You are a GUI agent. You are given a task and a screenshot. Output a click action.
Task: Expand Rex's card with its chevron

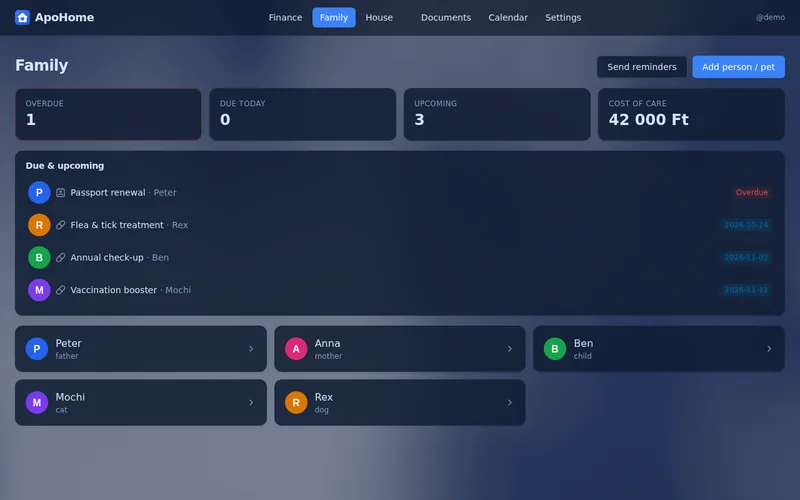[510, 403]
